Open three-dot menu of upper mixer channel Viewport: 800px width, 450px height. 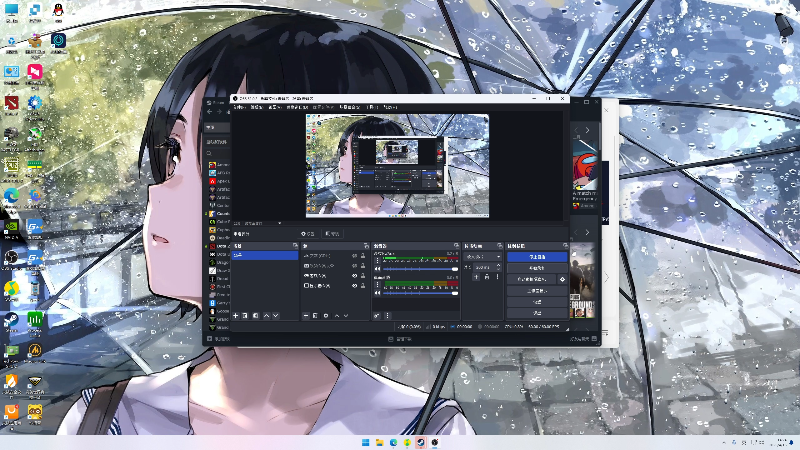(x=378, y=261)
